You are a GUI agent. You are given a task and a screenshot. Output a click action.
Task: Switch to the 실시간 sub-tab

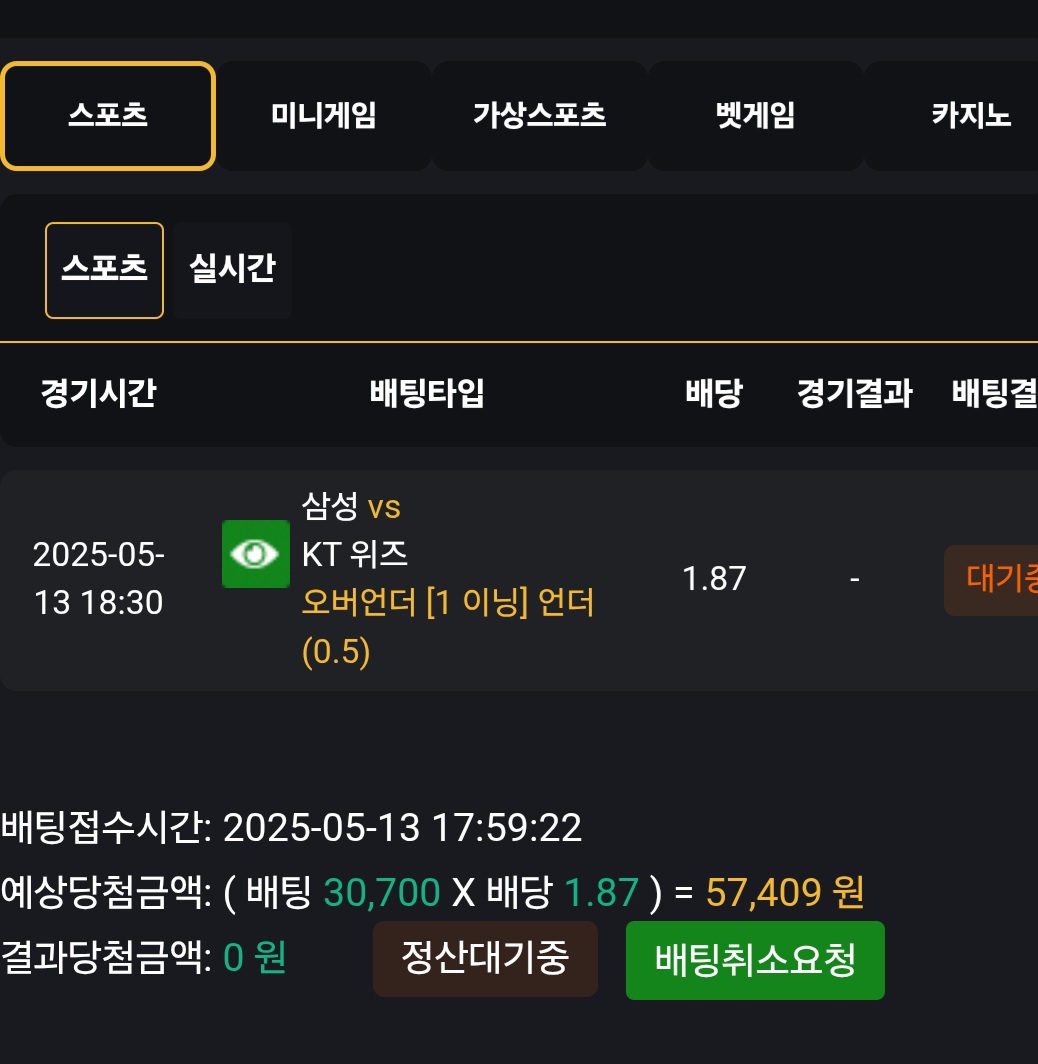tap(232, 270)
